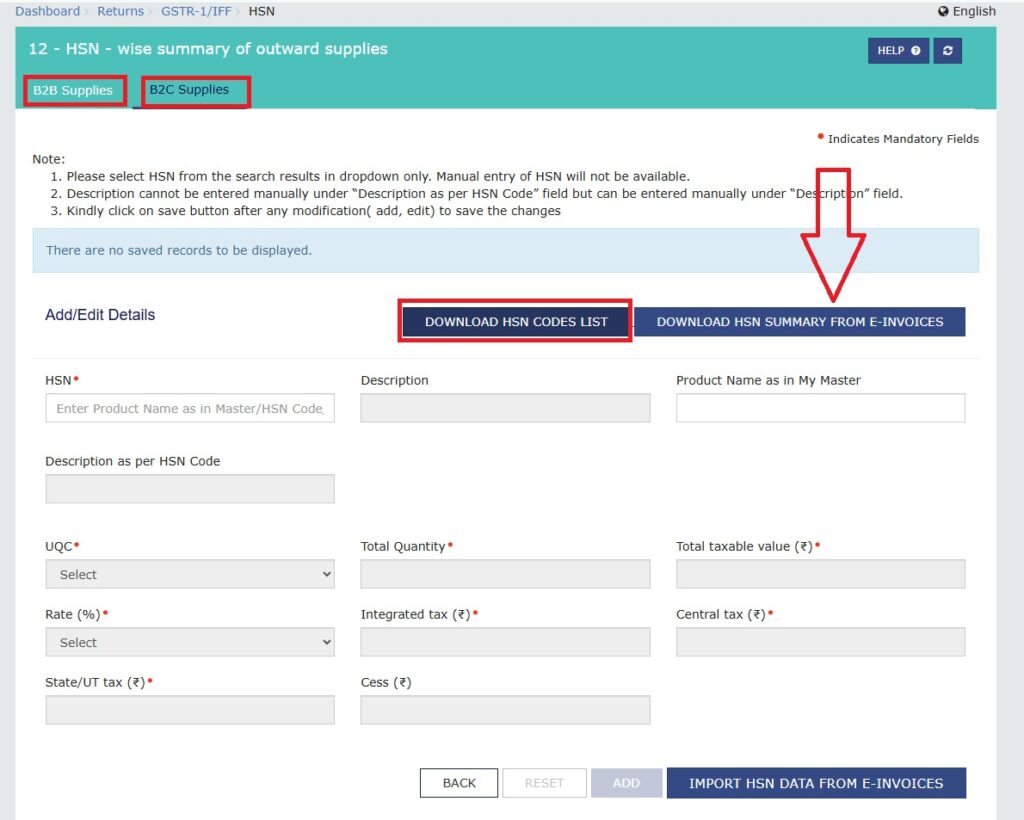
Task: Click the globe English language selector
Action: click(967, 11)
